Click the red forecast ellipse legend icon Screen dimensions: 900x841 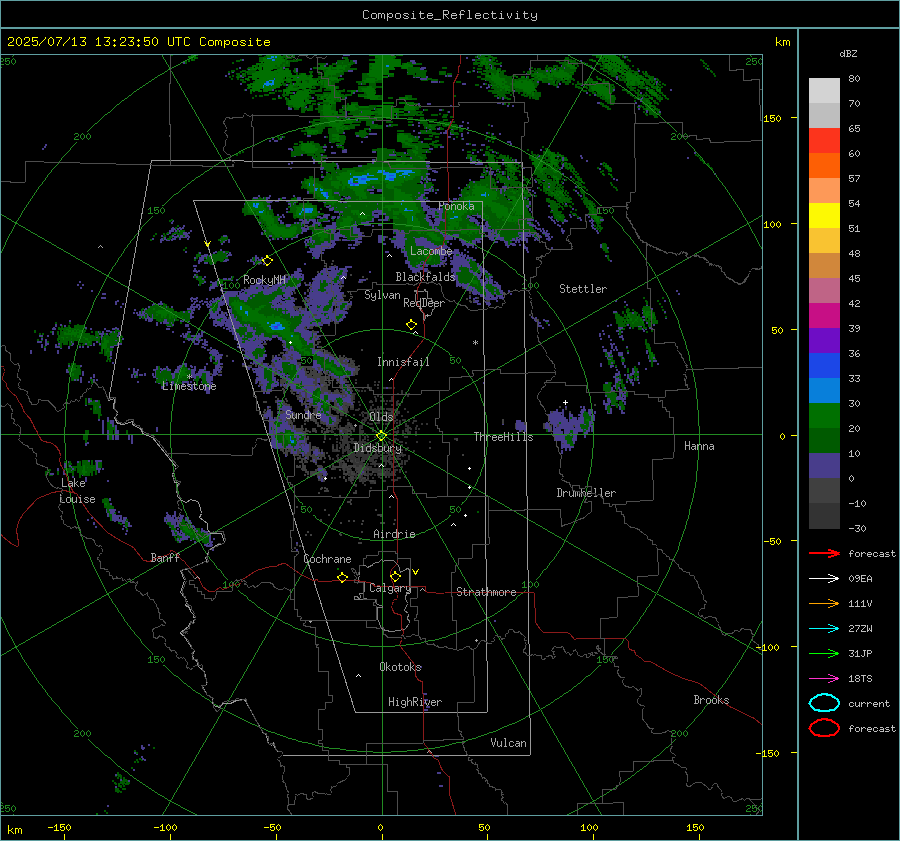coord(824,728)
